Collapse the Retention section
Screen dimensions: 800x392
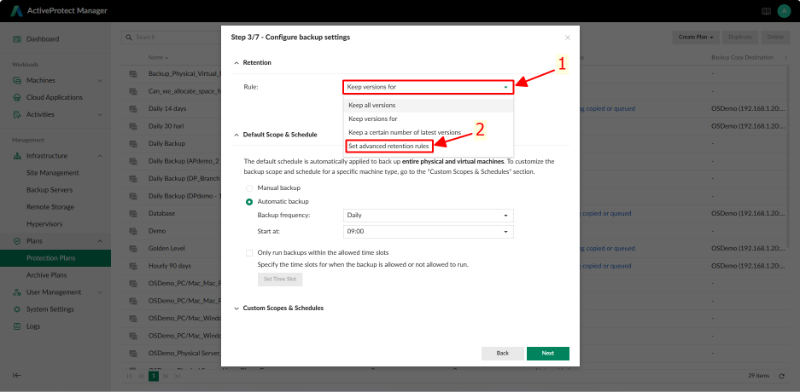pos(236,63)
